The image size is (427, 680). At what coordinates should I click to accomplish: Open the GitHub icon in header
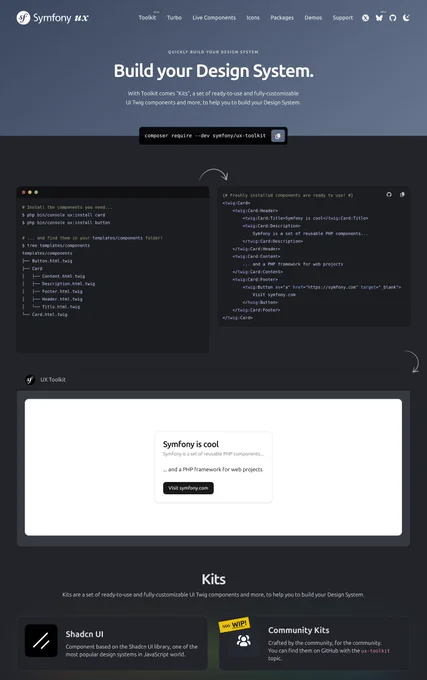(393, 18)
